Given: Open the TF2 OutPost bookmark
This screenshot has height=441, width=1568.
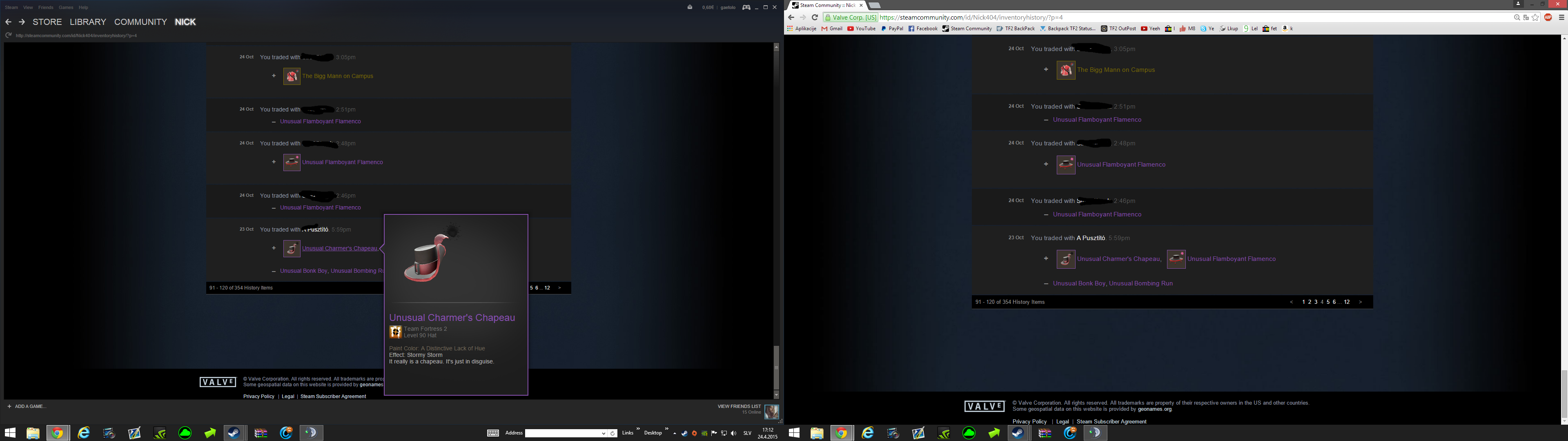Looking at the screenshot, I should (1119, 29).
